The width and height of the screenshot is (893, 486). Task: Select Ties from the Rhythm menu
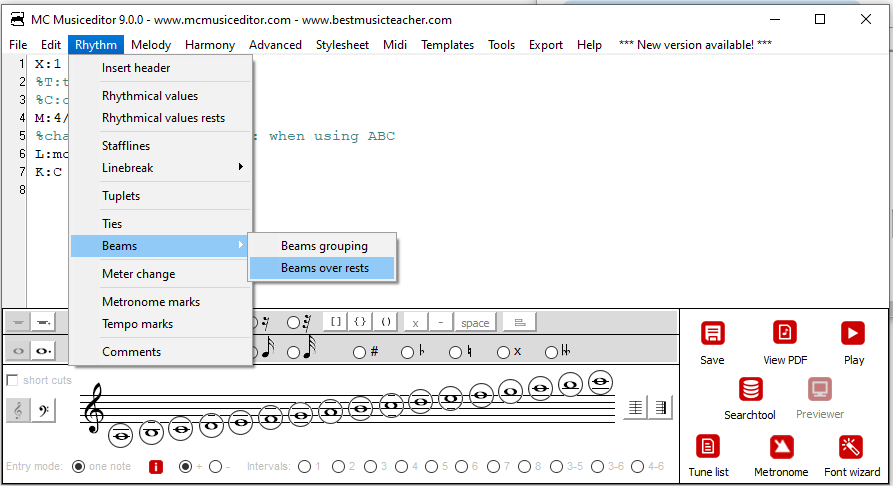pyautogui.click(x=161, y=223)
